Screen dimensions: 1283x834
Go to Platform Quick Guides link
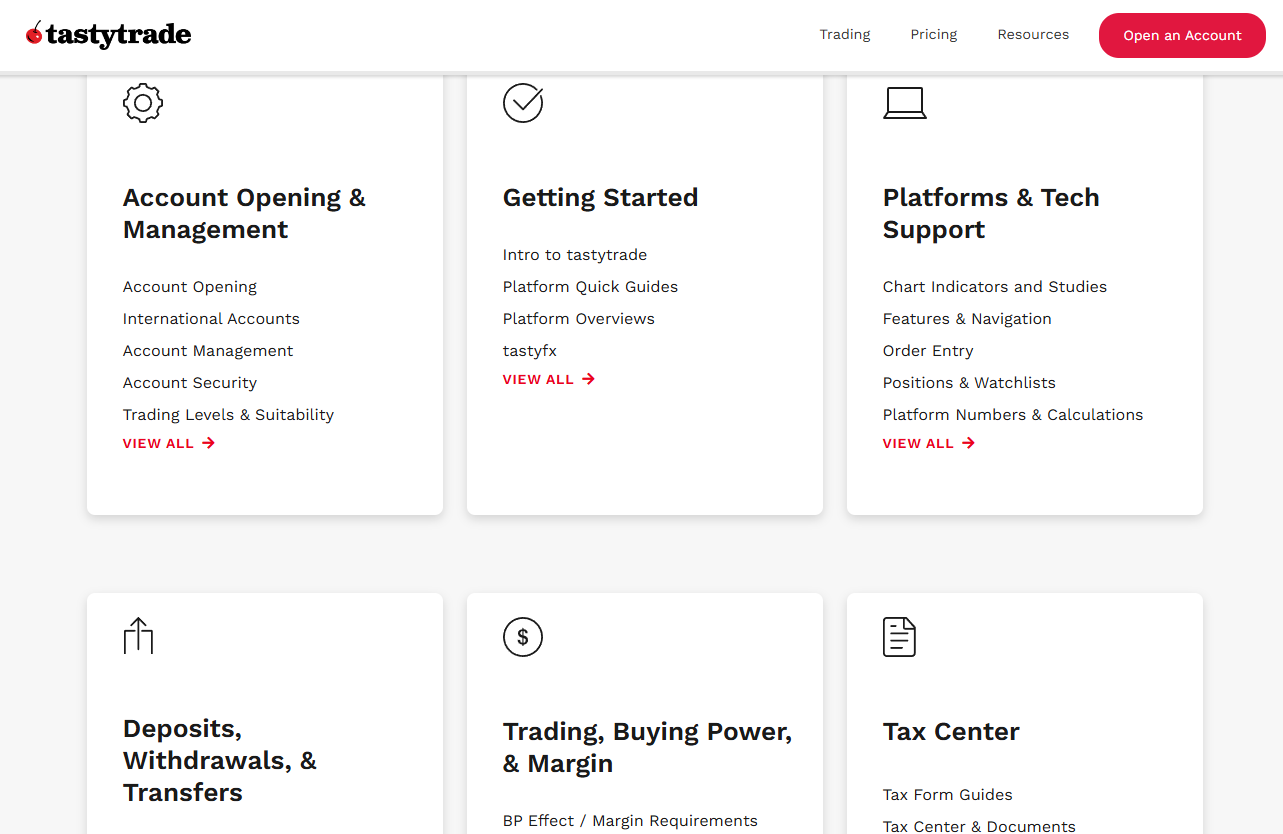[590, 287]
